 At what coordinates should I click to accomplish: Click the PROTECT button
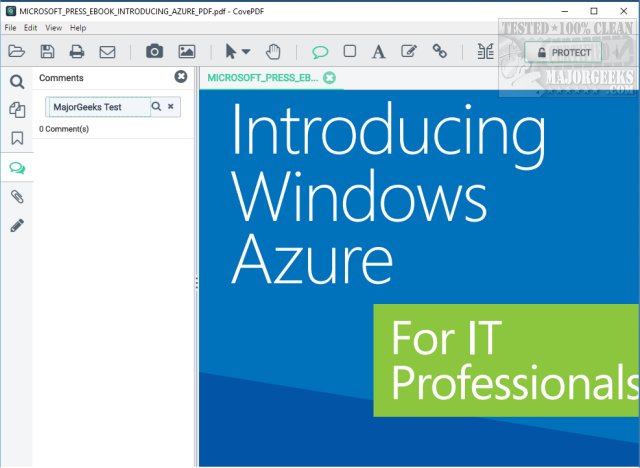[x=563, y=53]
